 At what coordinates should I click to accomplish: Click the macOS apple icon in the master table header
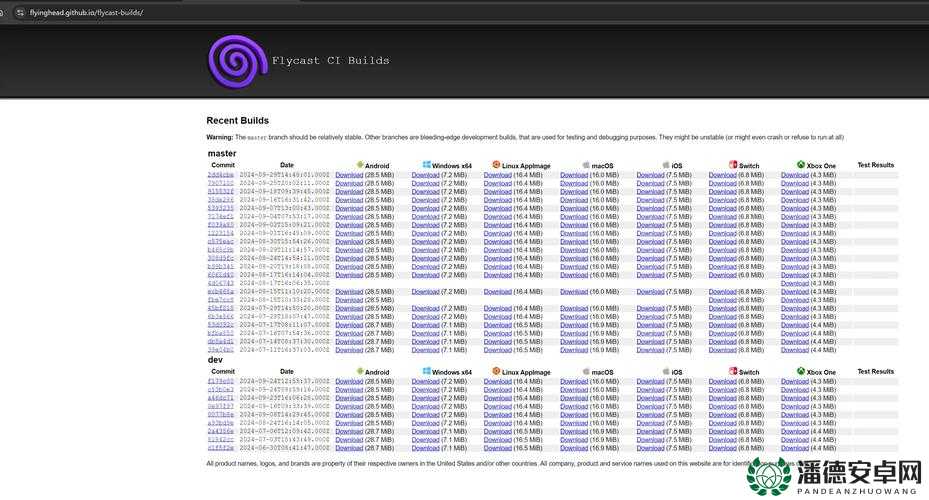587,165
